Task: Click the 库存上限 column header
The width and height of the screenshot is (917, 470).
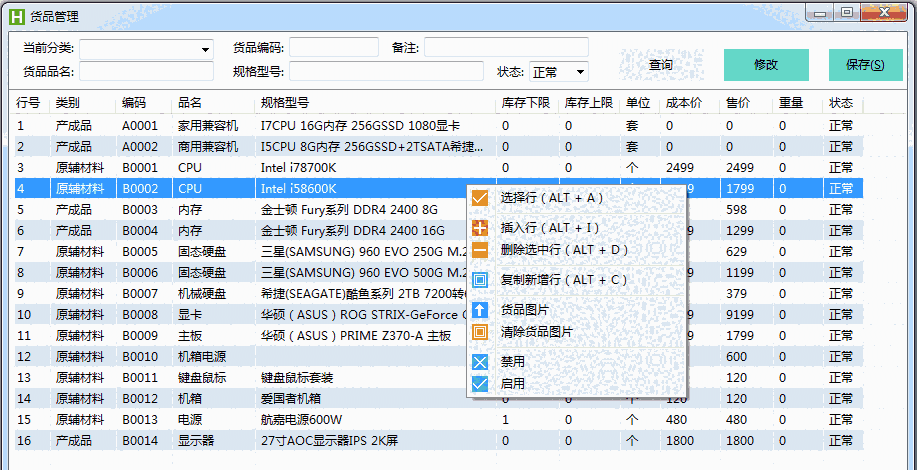Action: 589,103
